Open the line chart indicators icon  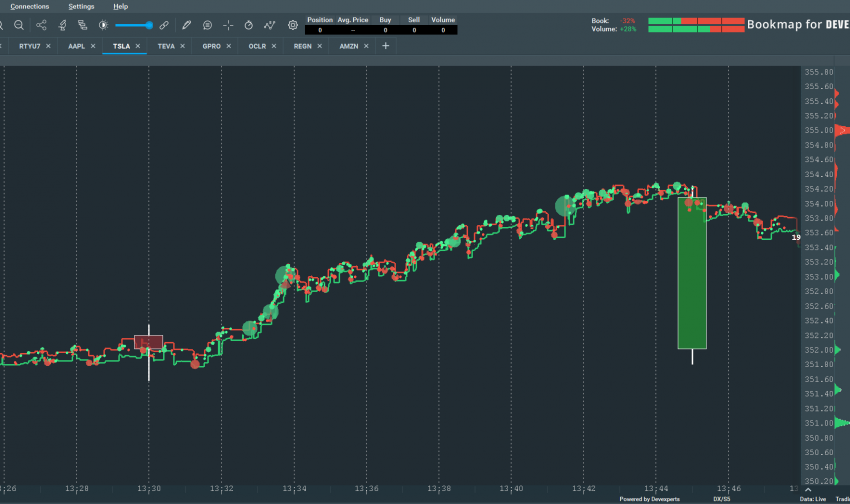click(269, 25)
